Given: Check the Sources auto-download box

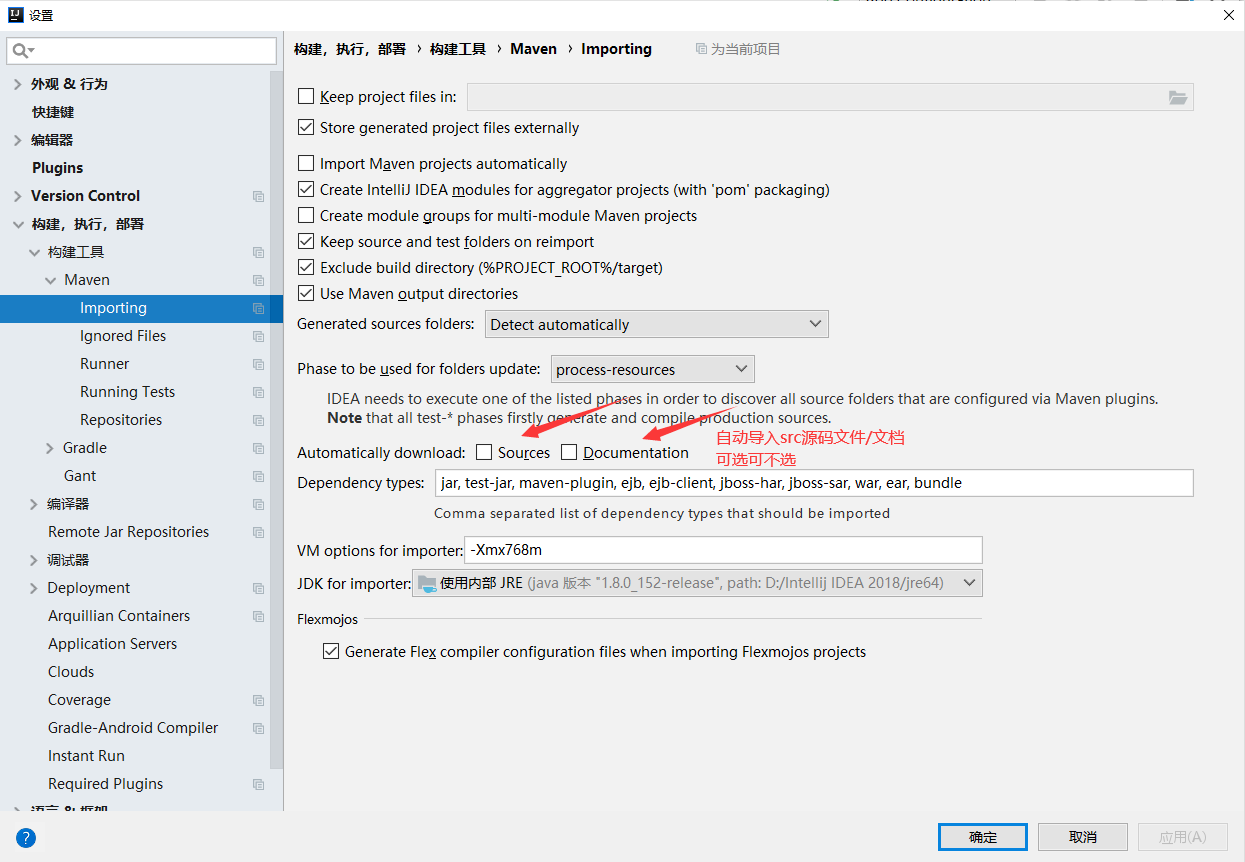Looking at the screenshot, I should click(484, 453).
